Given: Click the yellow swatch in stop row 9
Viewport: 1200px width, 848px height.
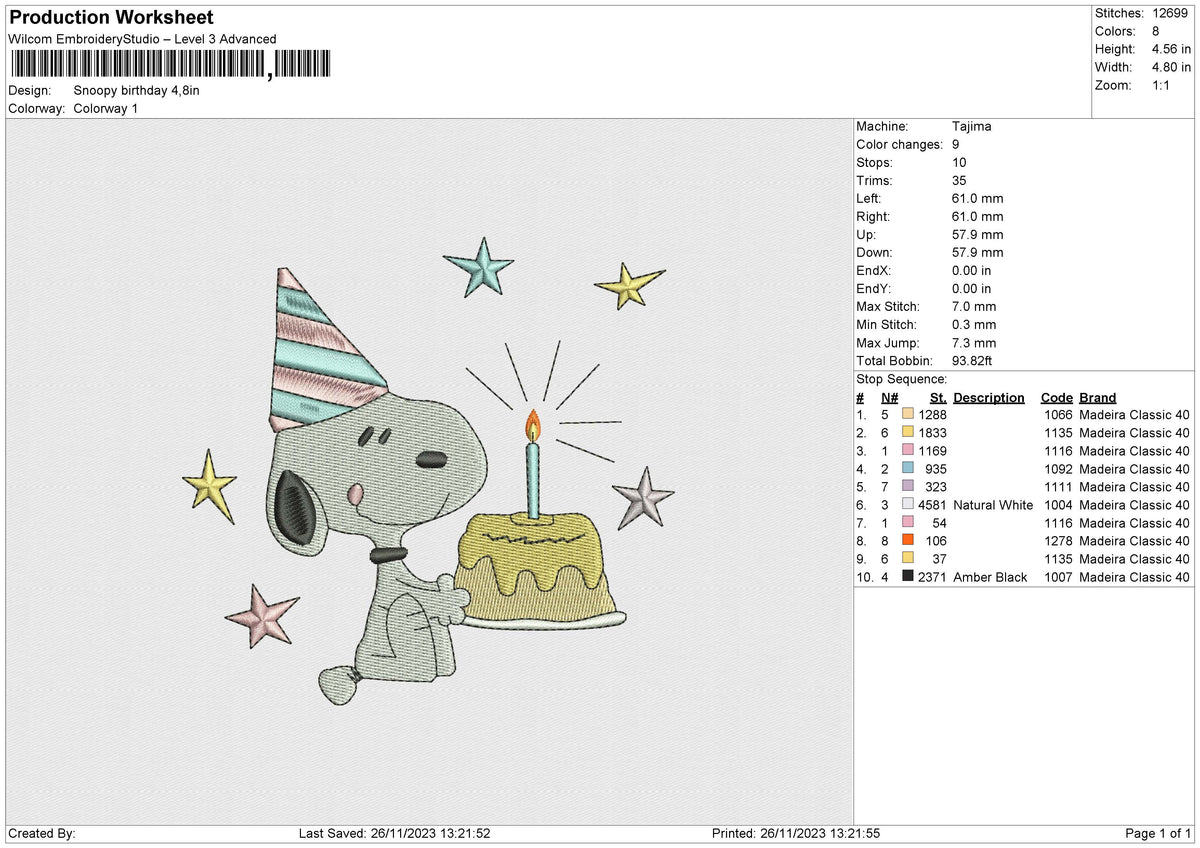Looking at the screenshot, I should pyautogui.click(x=908, y=558).
